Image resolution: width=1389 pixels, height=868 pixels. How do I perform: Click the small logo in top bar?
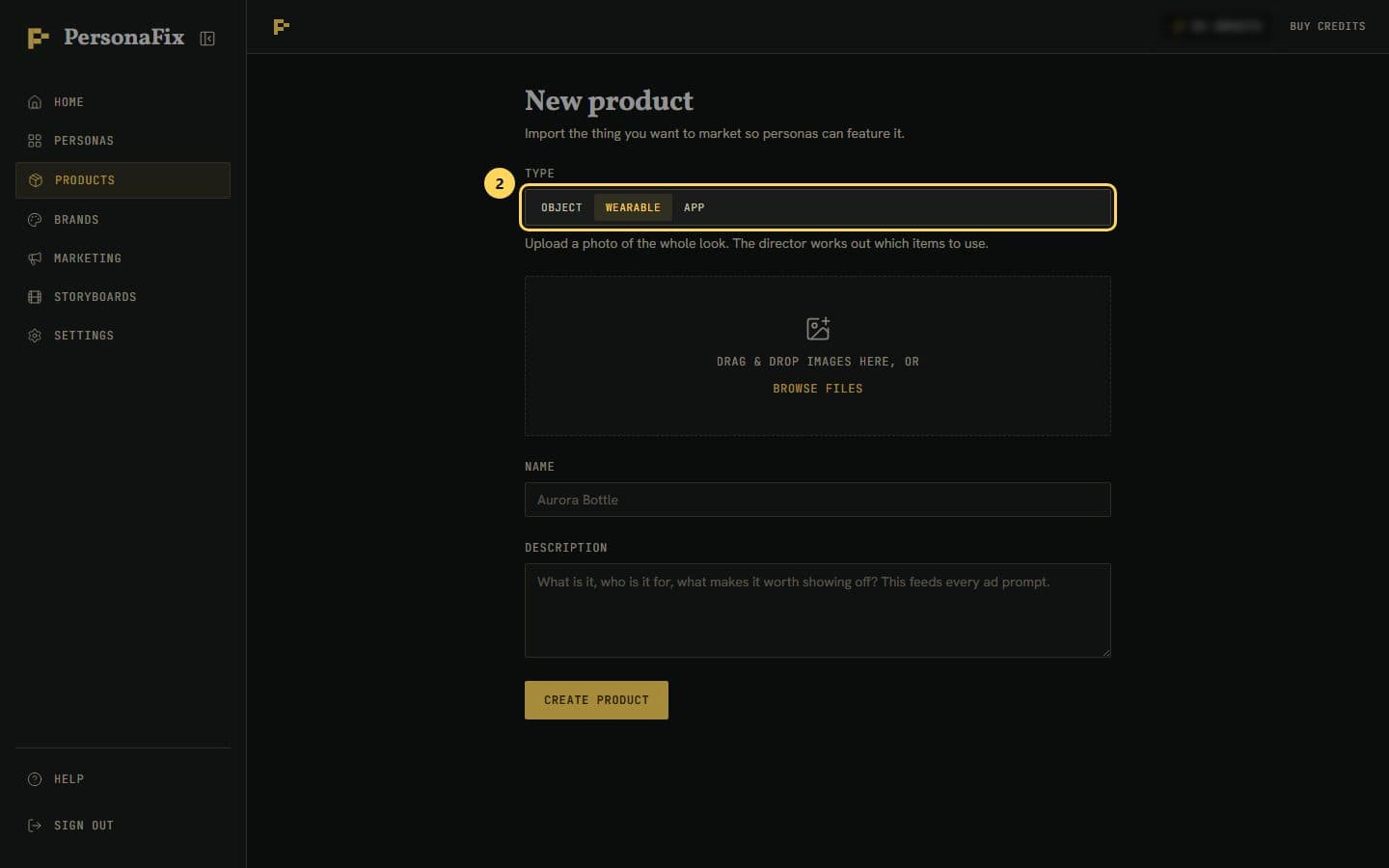[282, 27]
